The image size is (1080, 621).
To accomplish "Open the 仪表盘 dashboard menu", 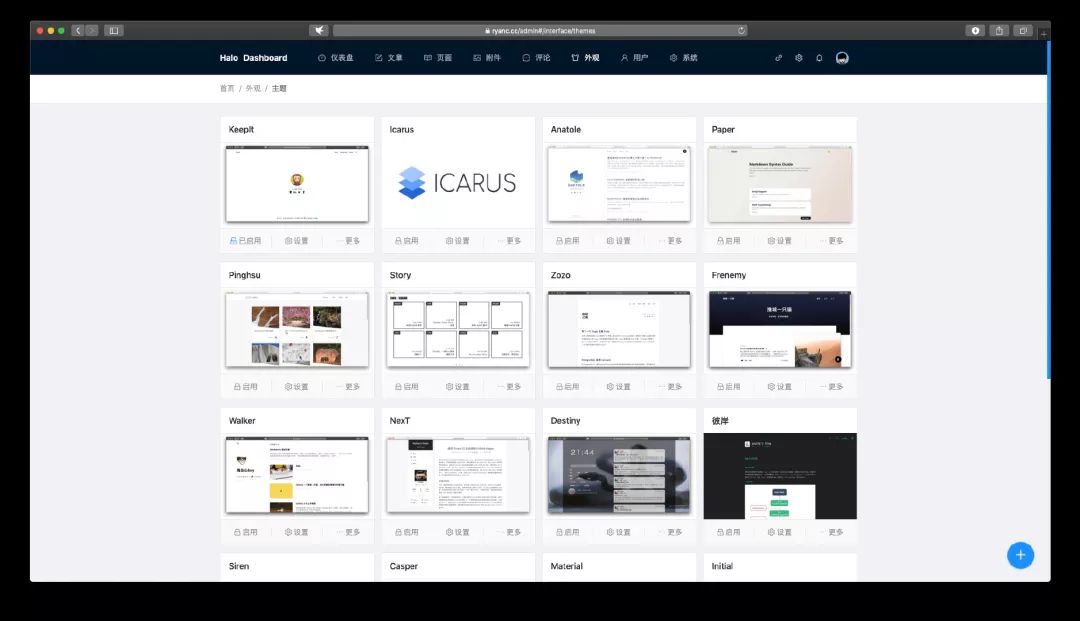I will point(335,58).
